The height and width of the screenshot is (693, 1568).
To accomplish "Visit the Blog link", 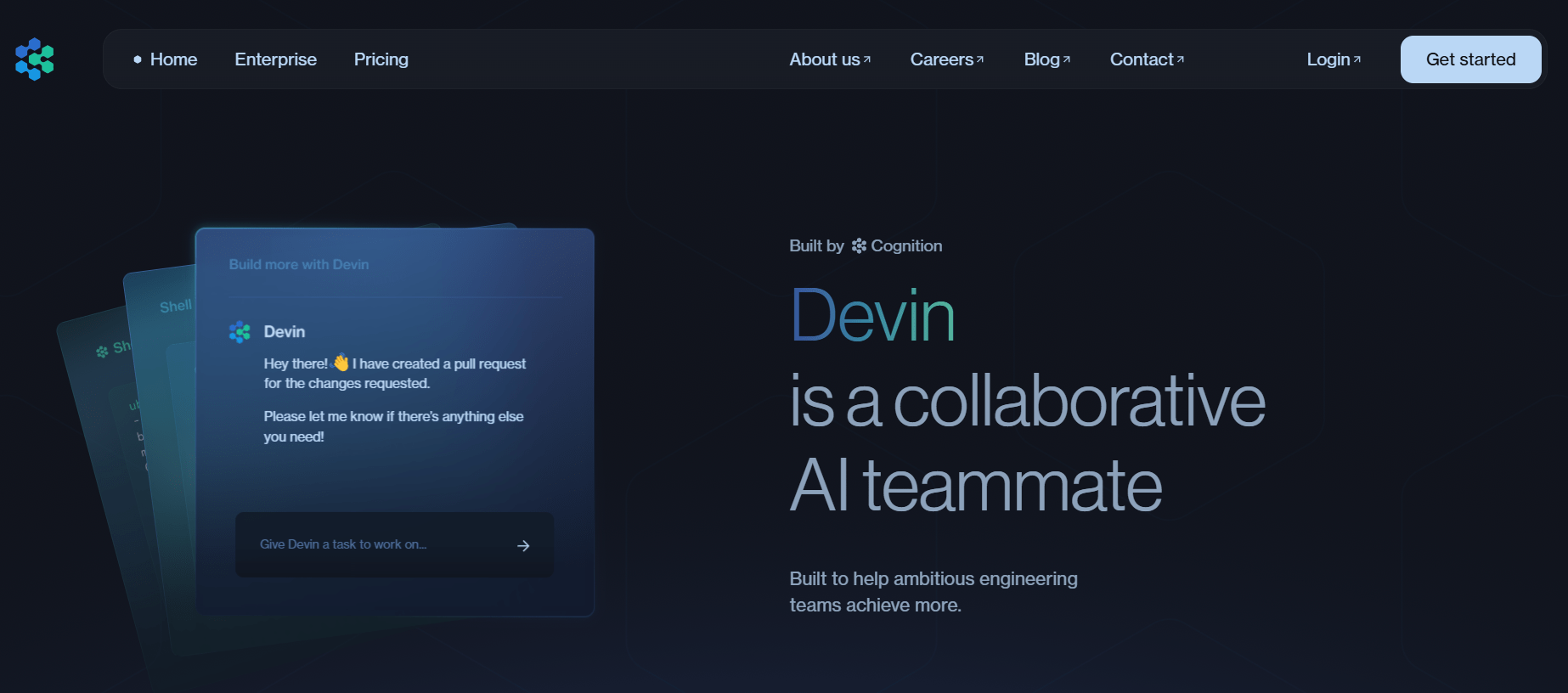I will 1041,59.
